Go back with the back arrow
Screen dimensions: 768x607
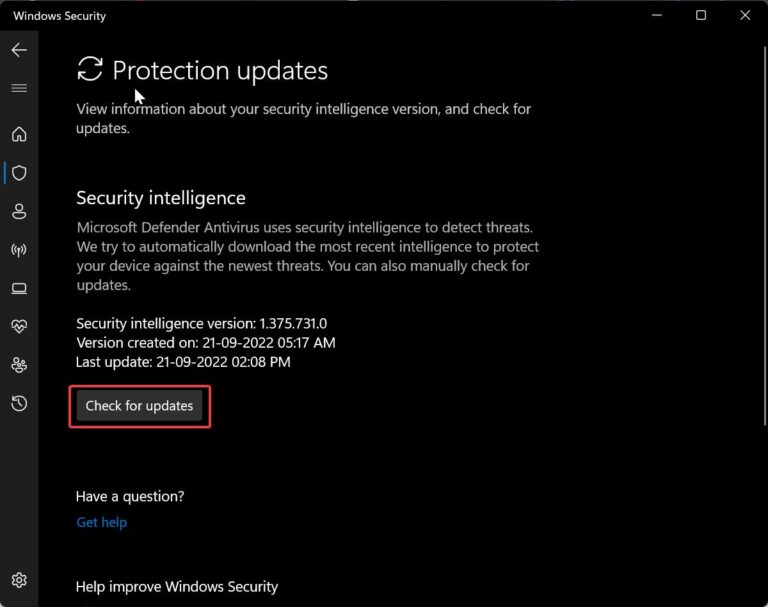pyautogui.click(x=19, y=50)
